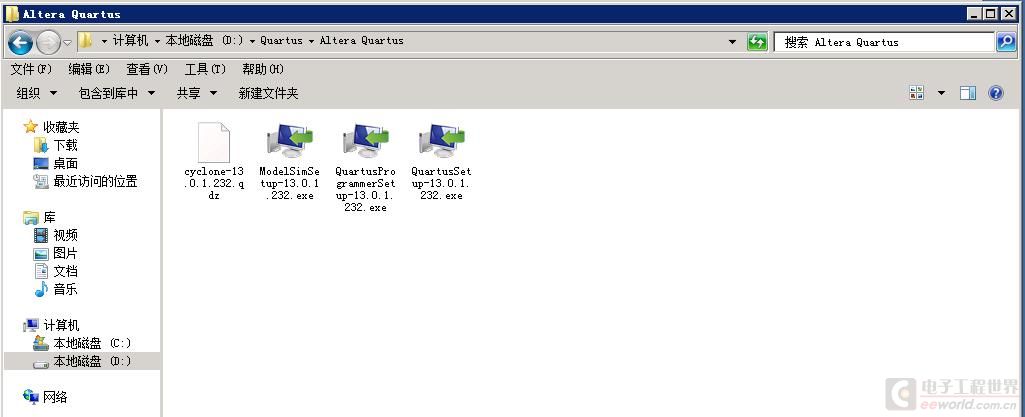
Task: Click the ModelSimSetup-13.0.1.232.exe file name
Action: 290,183
